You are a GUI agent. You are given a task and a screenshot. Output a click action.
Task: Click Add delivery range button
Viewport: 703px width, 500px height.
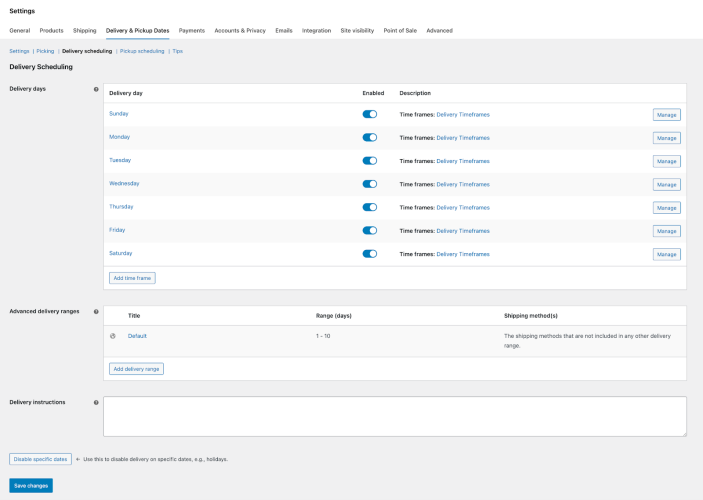(136, 369)
